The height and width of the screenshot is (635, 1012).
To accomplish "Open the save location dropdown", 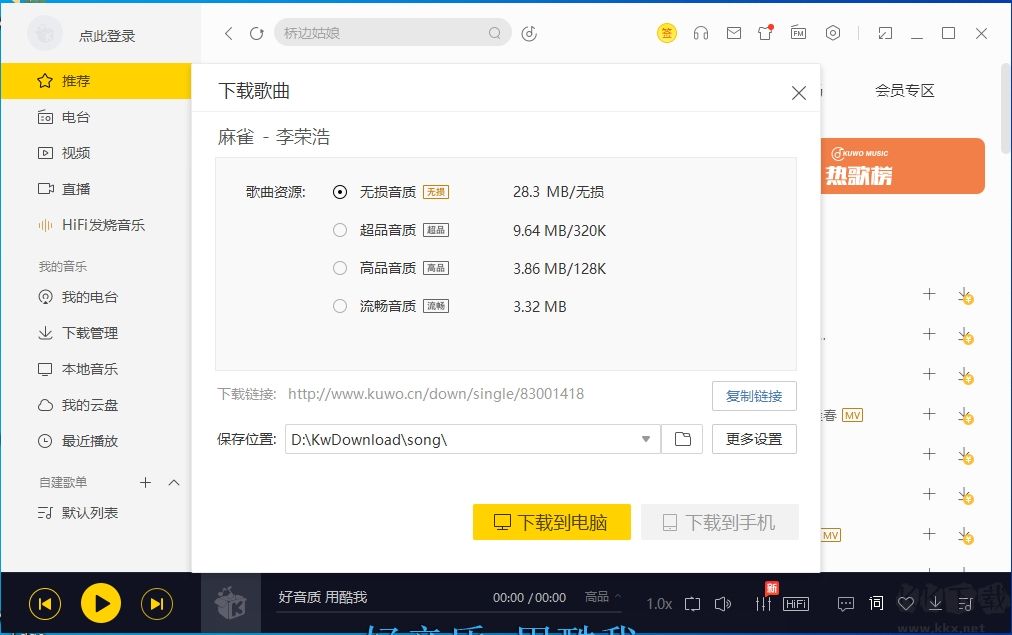I will (645, 439).
